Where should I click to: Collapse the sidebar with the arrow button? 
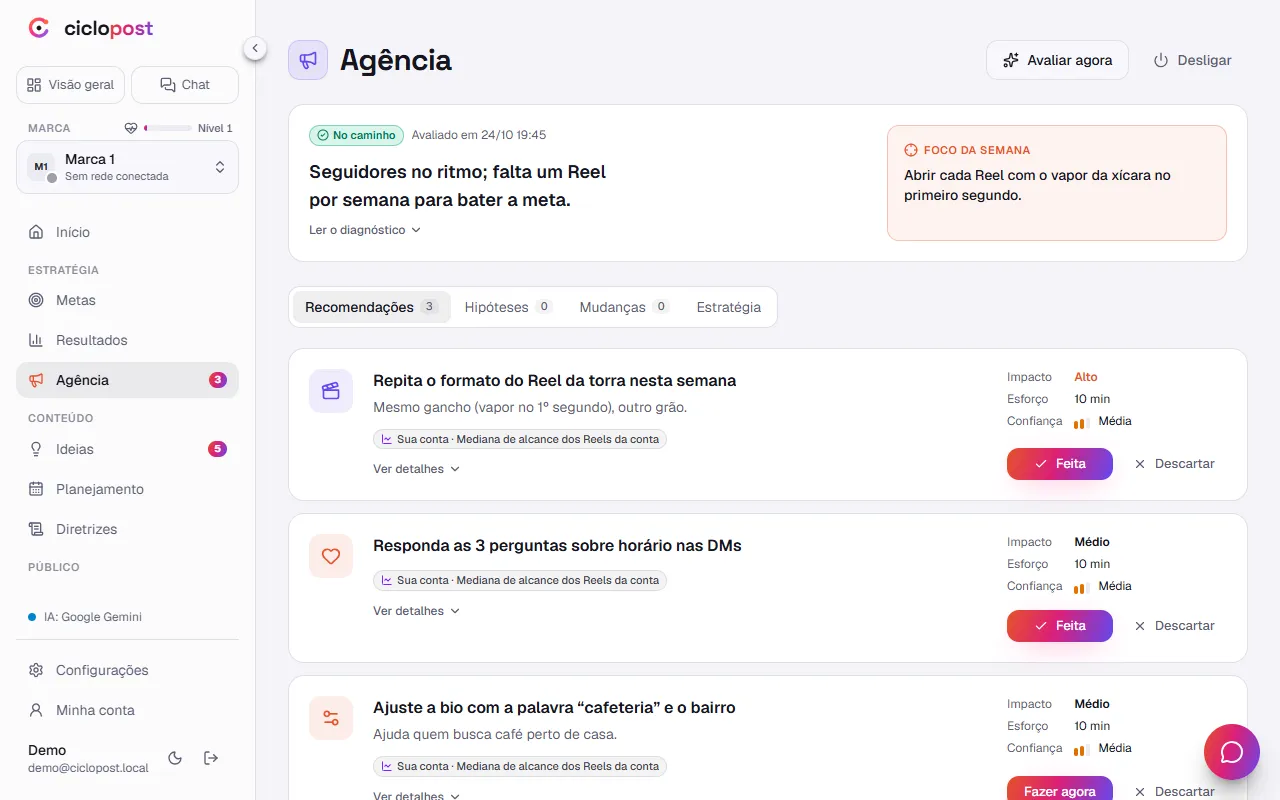(x=255, y=48)
